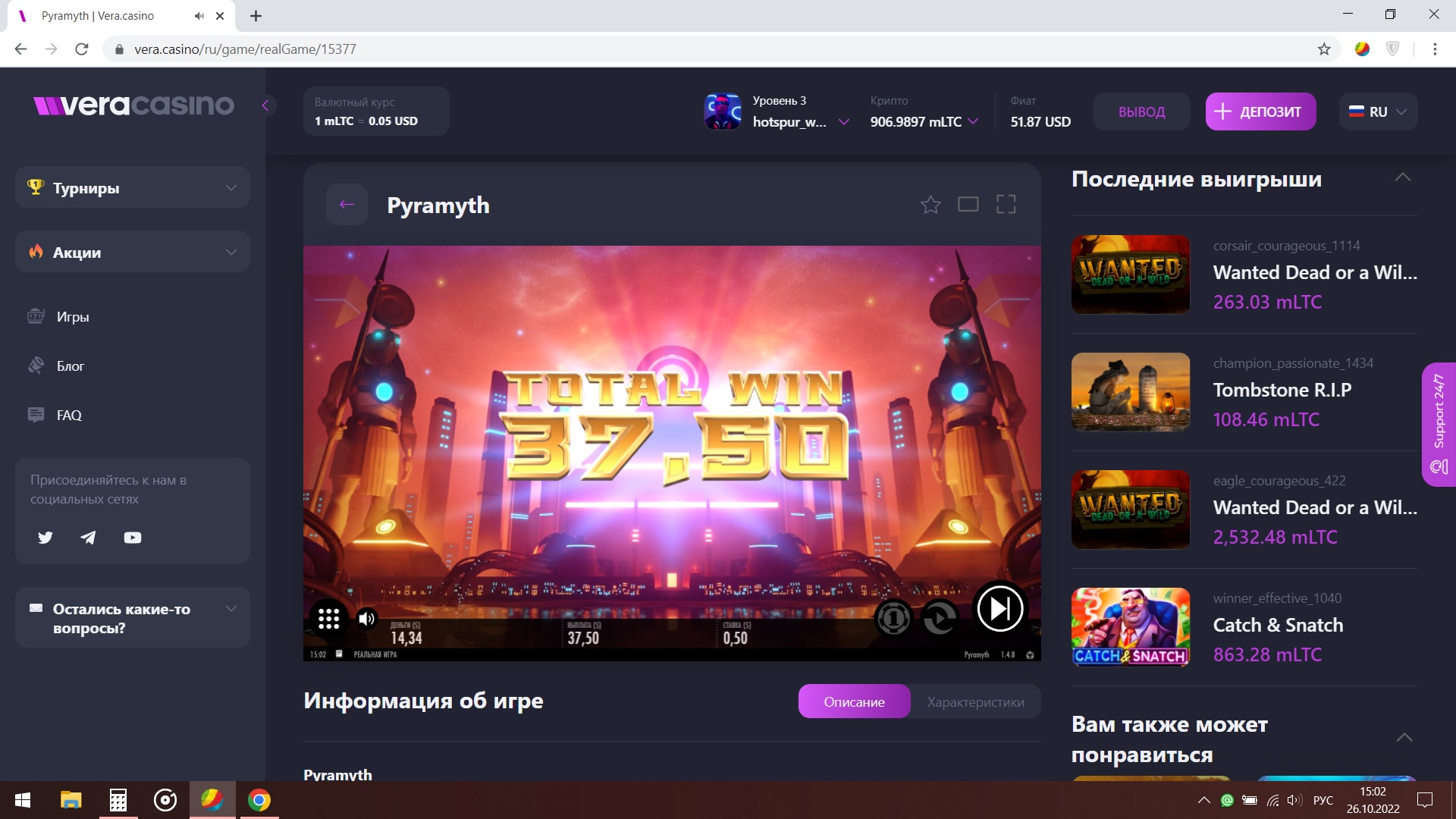Expand the Турниры dropdown

[133, 187]
